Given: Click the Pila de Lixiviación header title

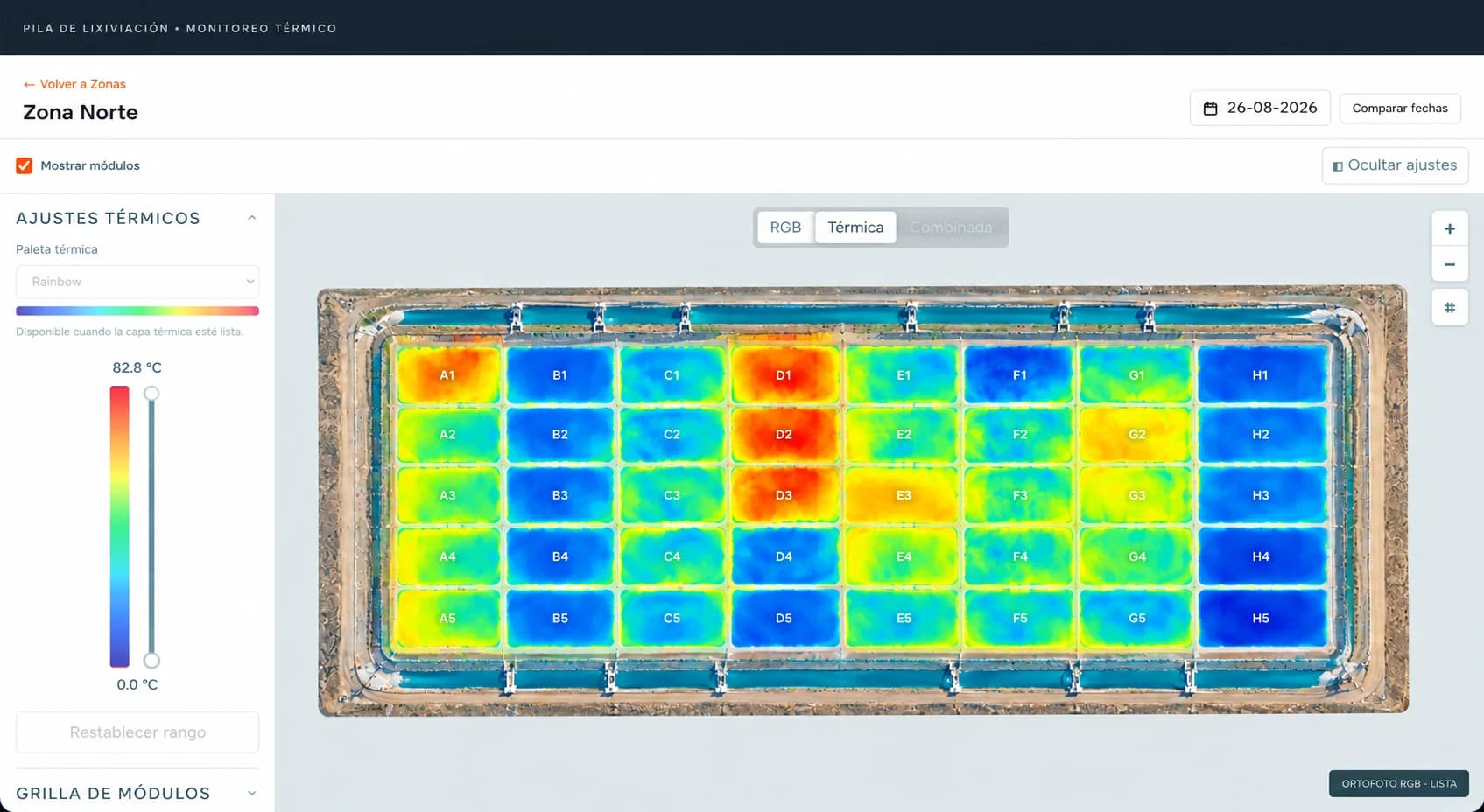Looking at the screenshot, I should click(179, 29).
